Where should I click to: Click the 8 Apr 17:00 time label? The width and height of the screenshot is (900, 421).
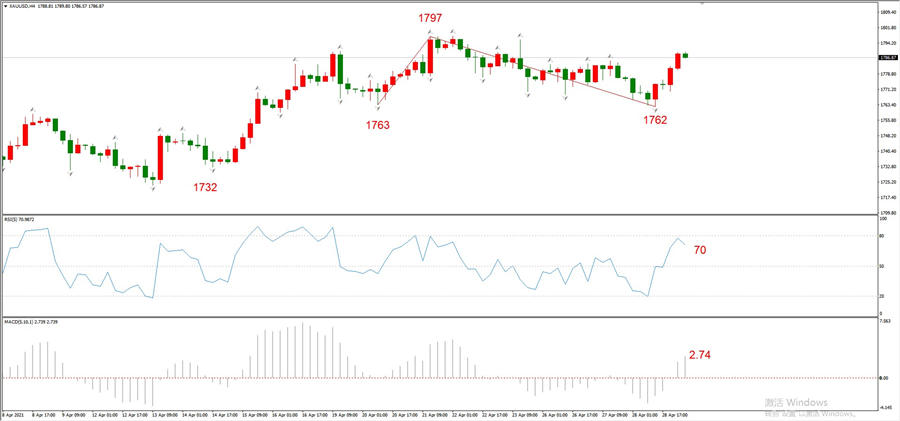44,415
